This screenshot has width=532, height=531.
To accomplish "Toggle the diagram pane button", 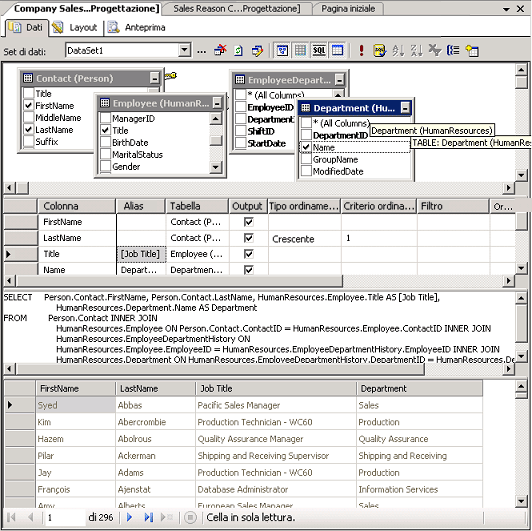I will click(x=283, y=51).
